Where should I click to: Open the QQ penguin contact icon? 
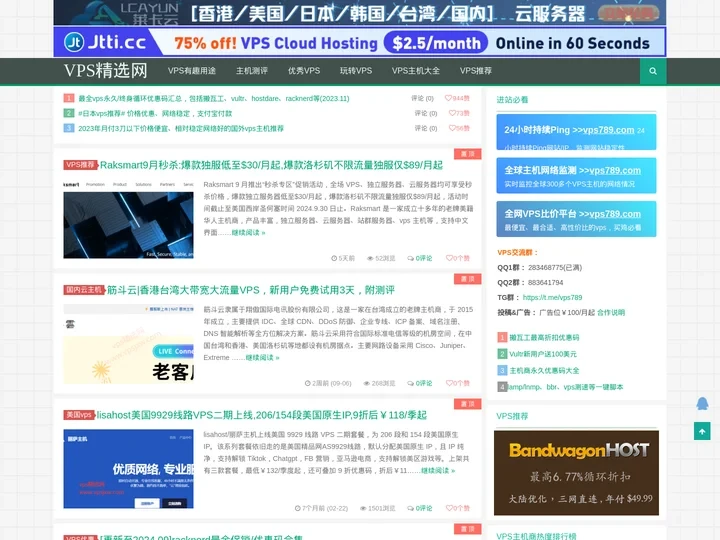702,404
